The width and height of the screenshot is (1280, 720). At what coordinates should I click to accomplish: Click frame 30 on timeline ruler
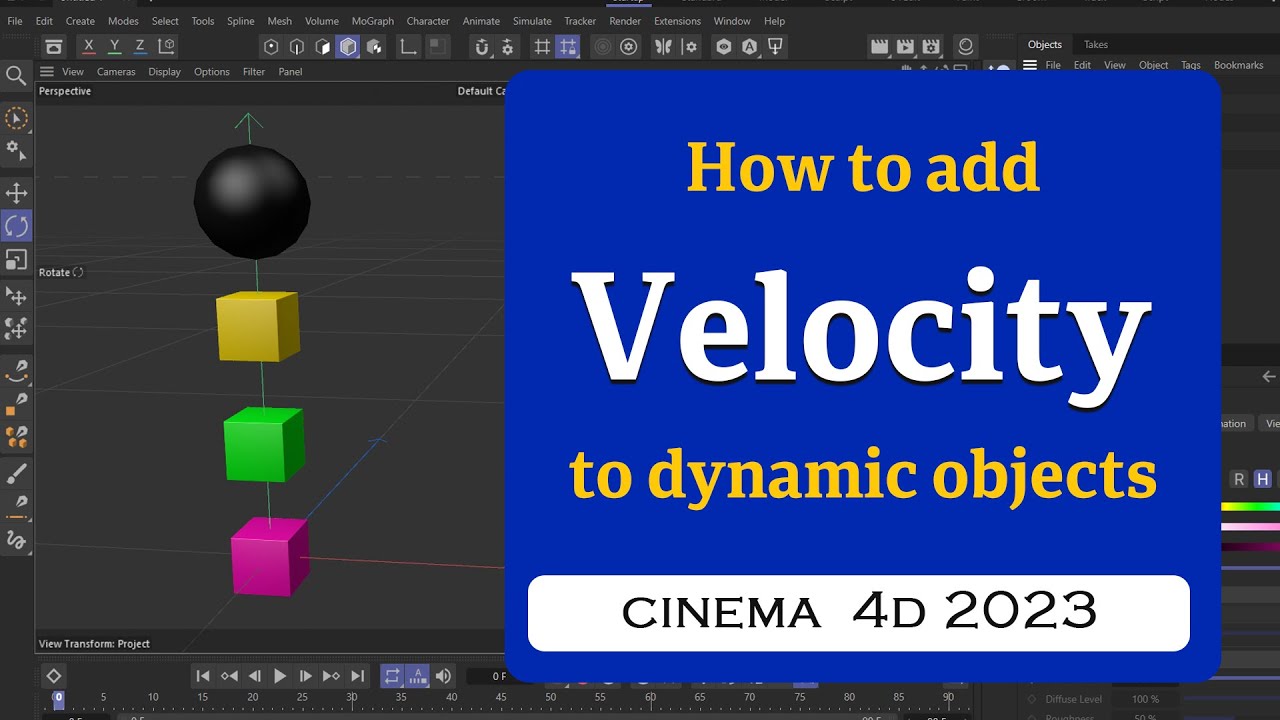pos(352,697)
